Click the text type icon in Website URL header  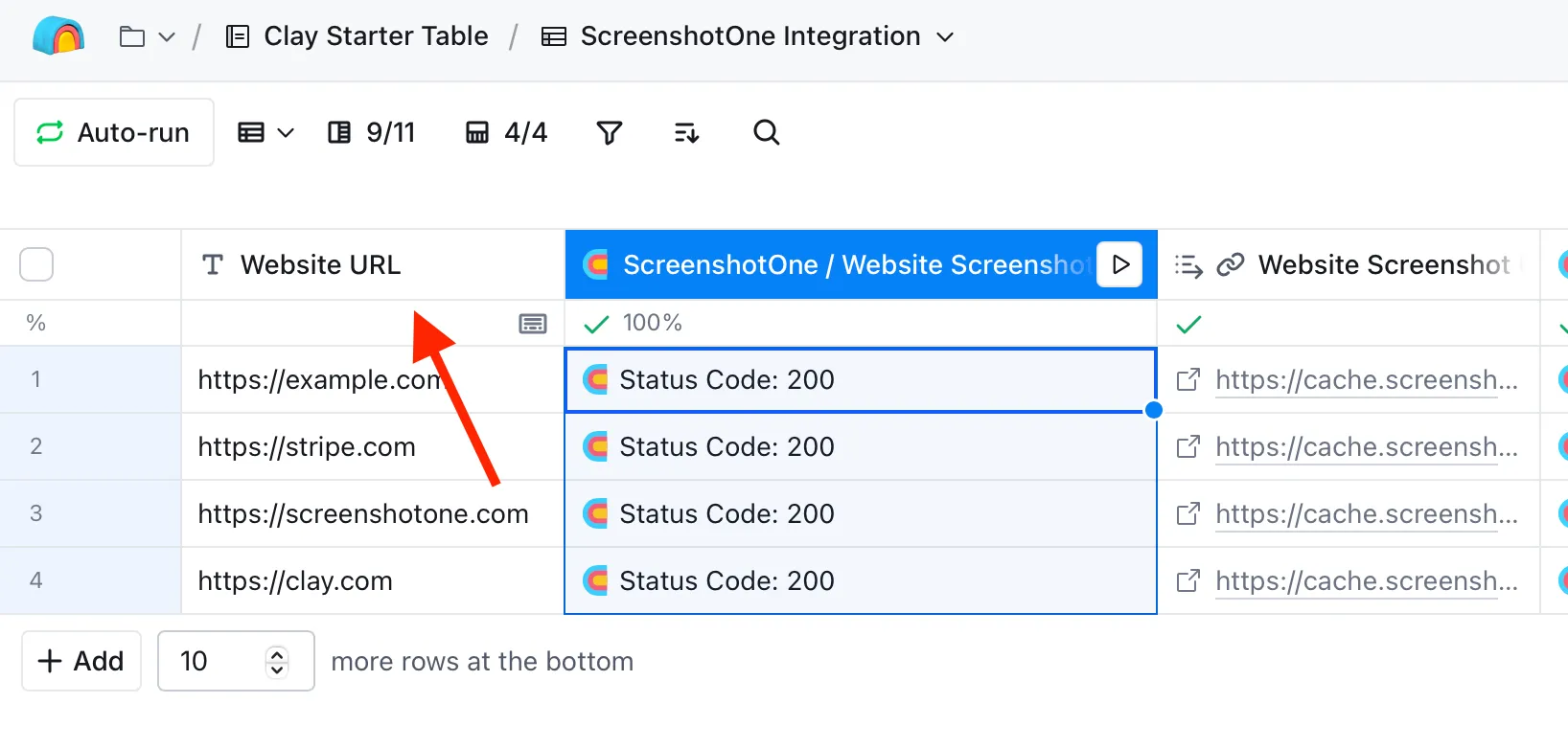213,264
